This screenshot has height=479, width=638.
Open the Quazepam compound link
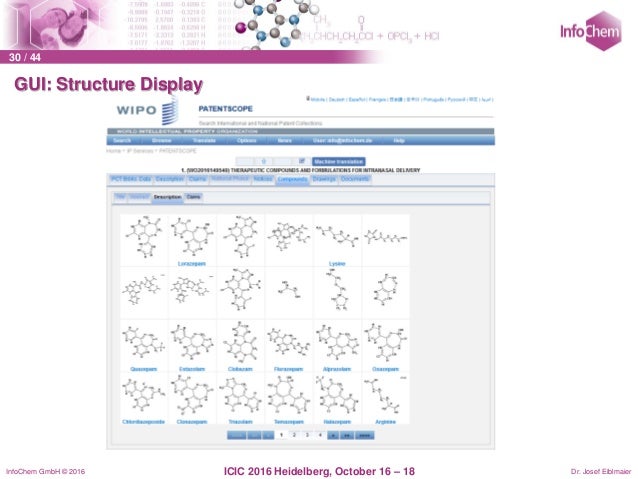[144, 369]
